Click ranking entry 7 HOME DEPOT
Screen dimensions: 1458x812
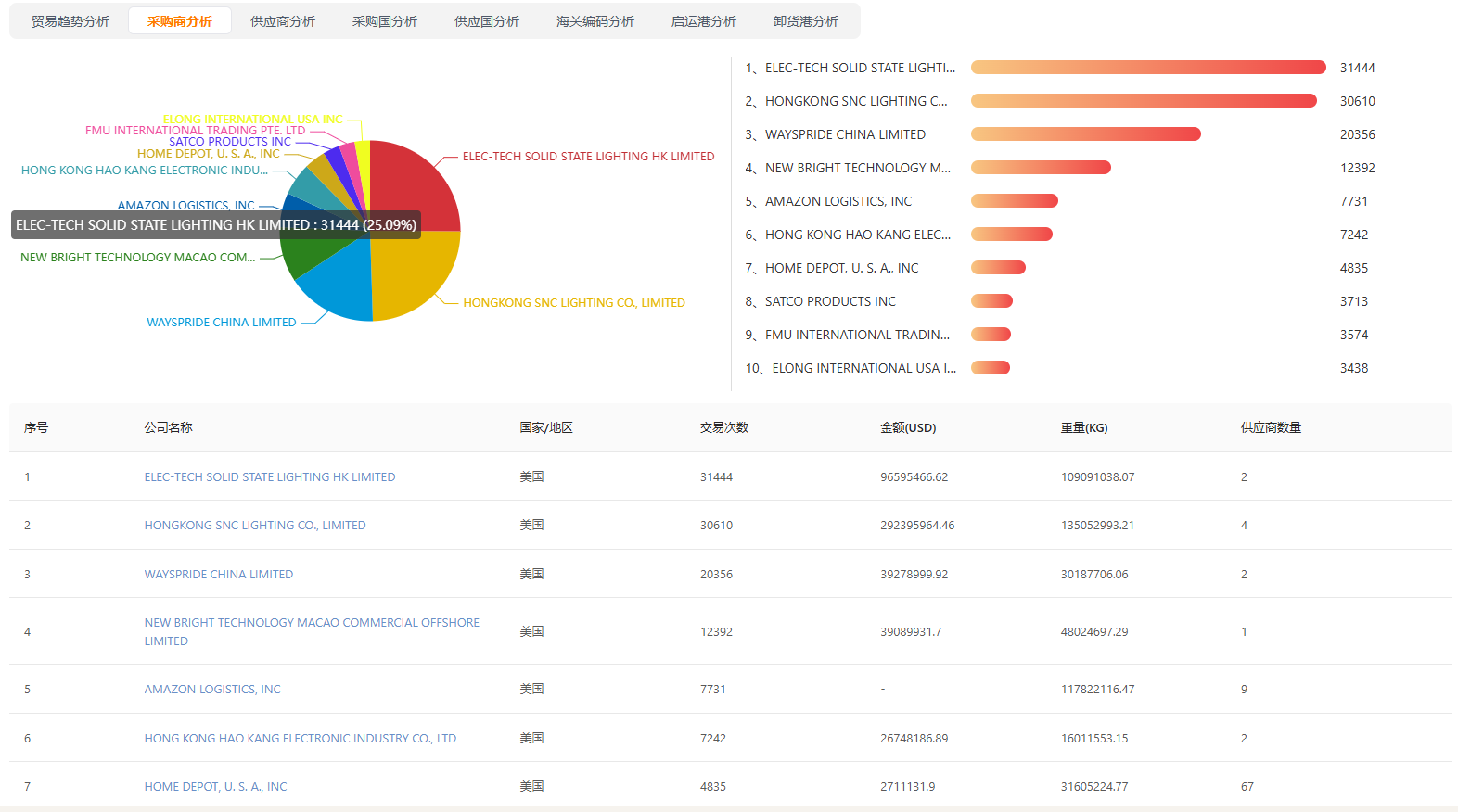pyautogui.click(x=832, y=268)
